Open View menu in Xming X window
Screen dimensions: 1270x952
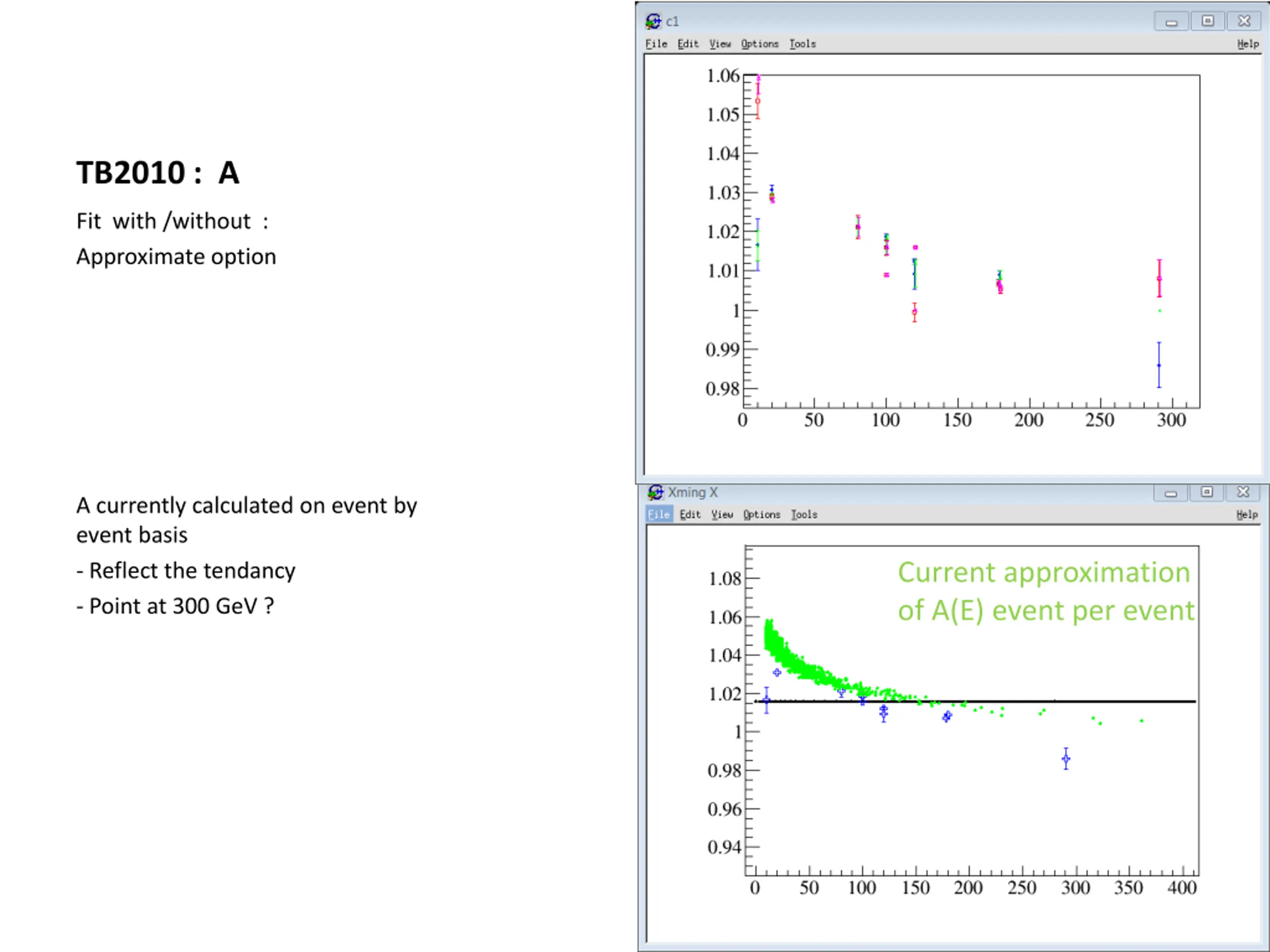tap(722, 515)
